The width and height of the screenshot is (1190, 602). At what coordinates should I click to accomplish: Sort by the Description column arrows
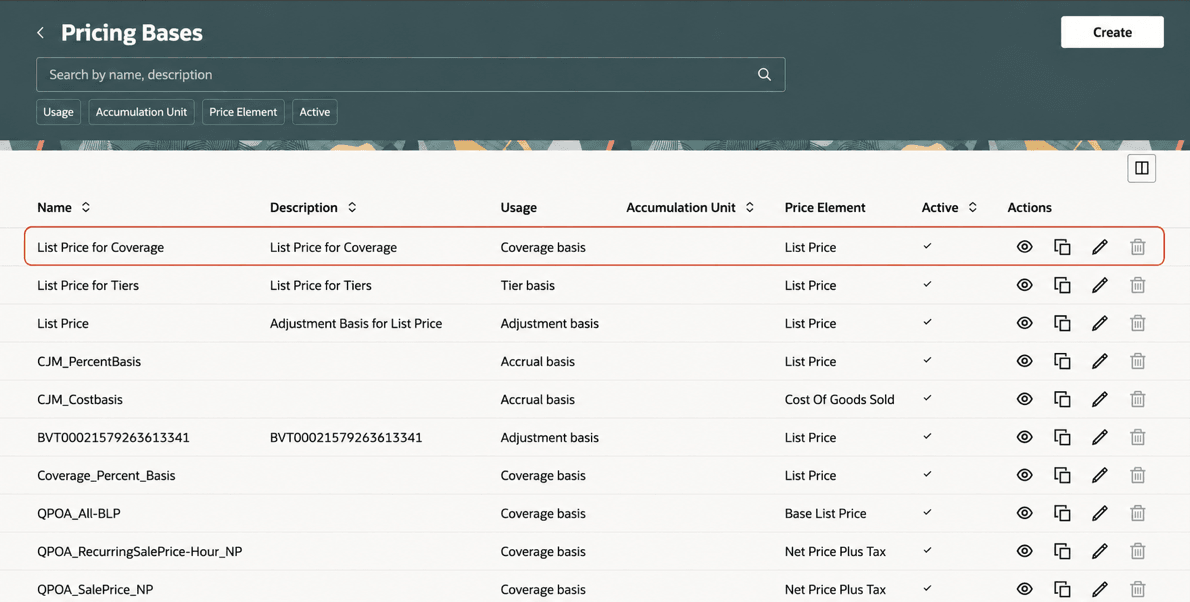click(352, 207)
